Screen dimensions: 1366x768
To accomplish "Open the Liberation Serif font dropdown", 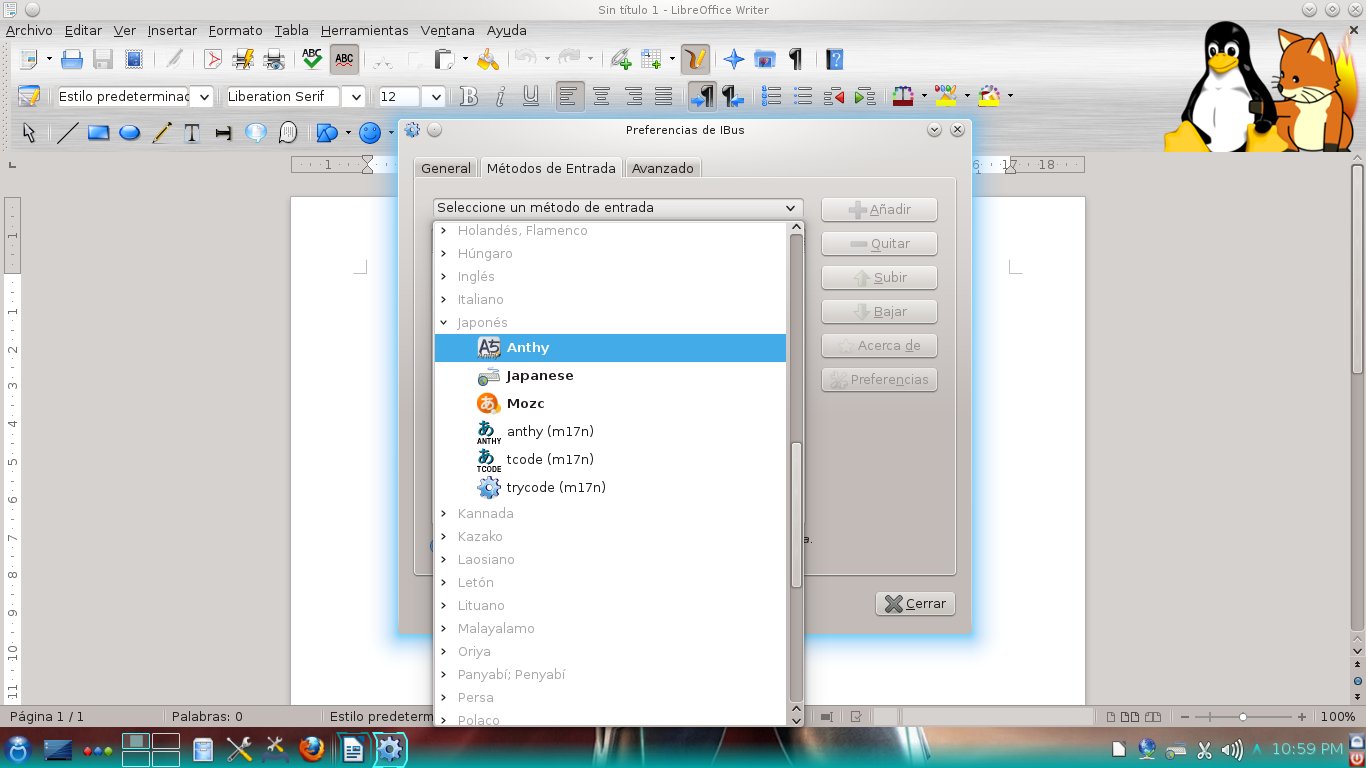I will tap(355, 96).
